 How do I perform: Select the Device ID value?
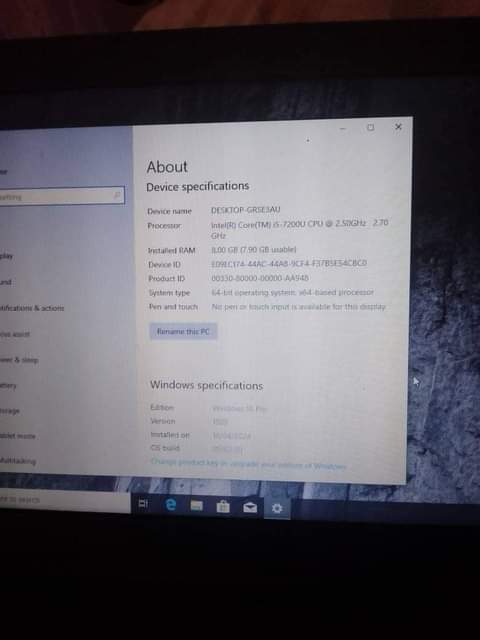pyautogui.click(x=289, y=264)
